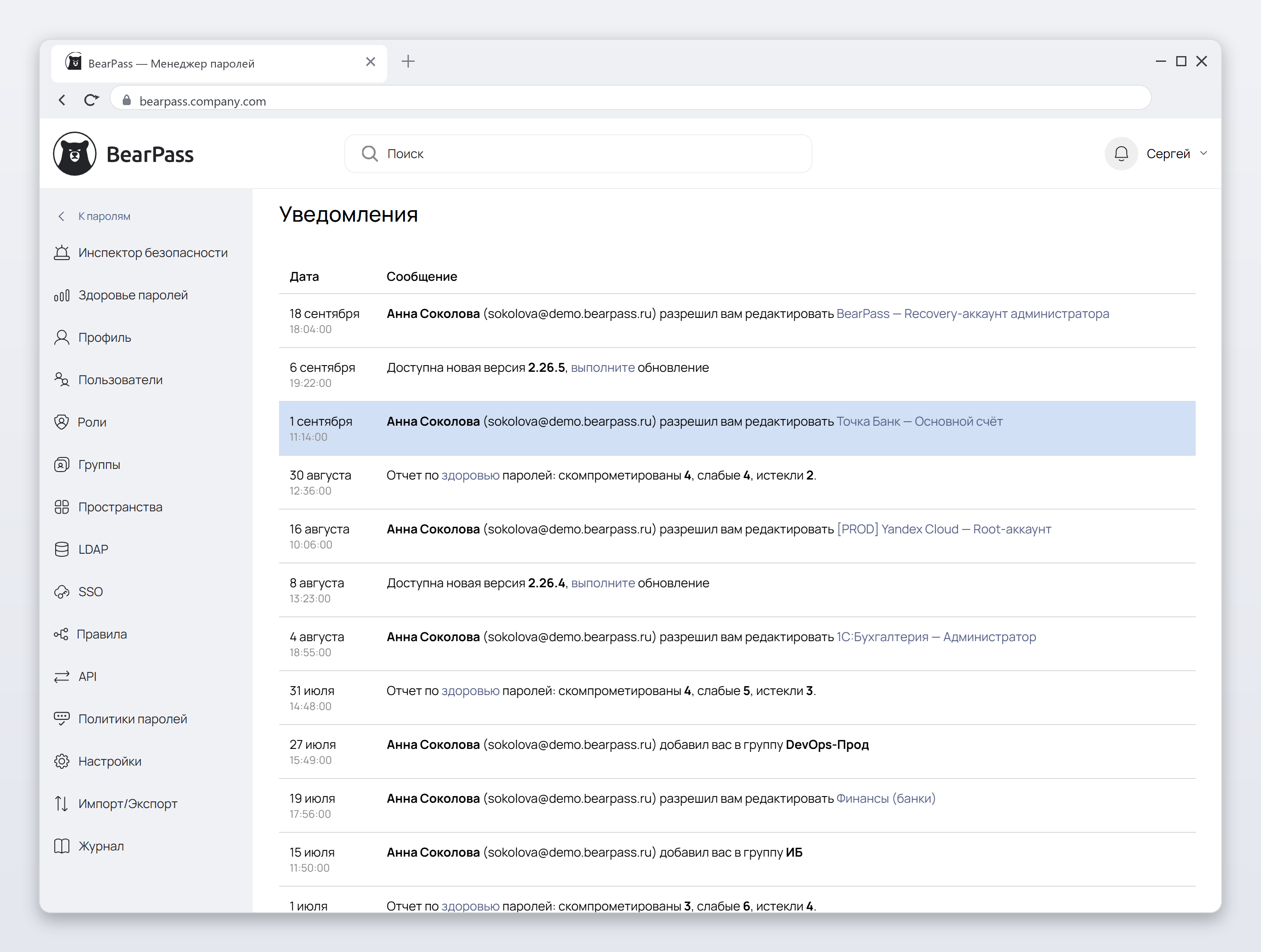
Task: Click the LDAP database icon
Action: pos(61,549)
